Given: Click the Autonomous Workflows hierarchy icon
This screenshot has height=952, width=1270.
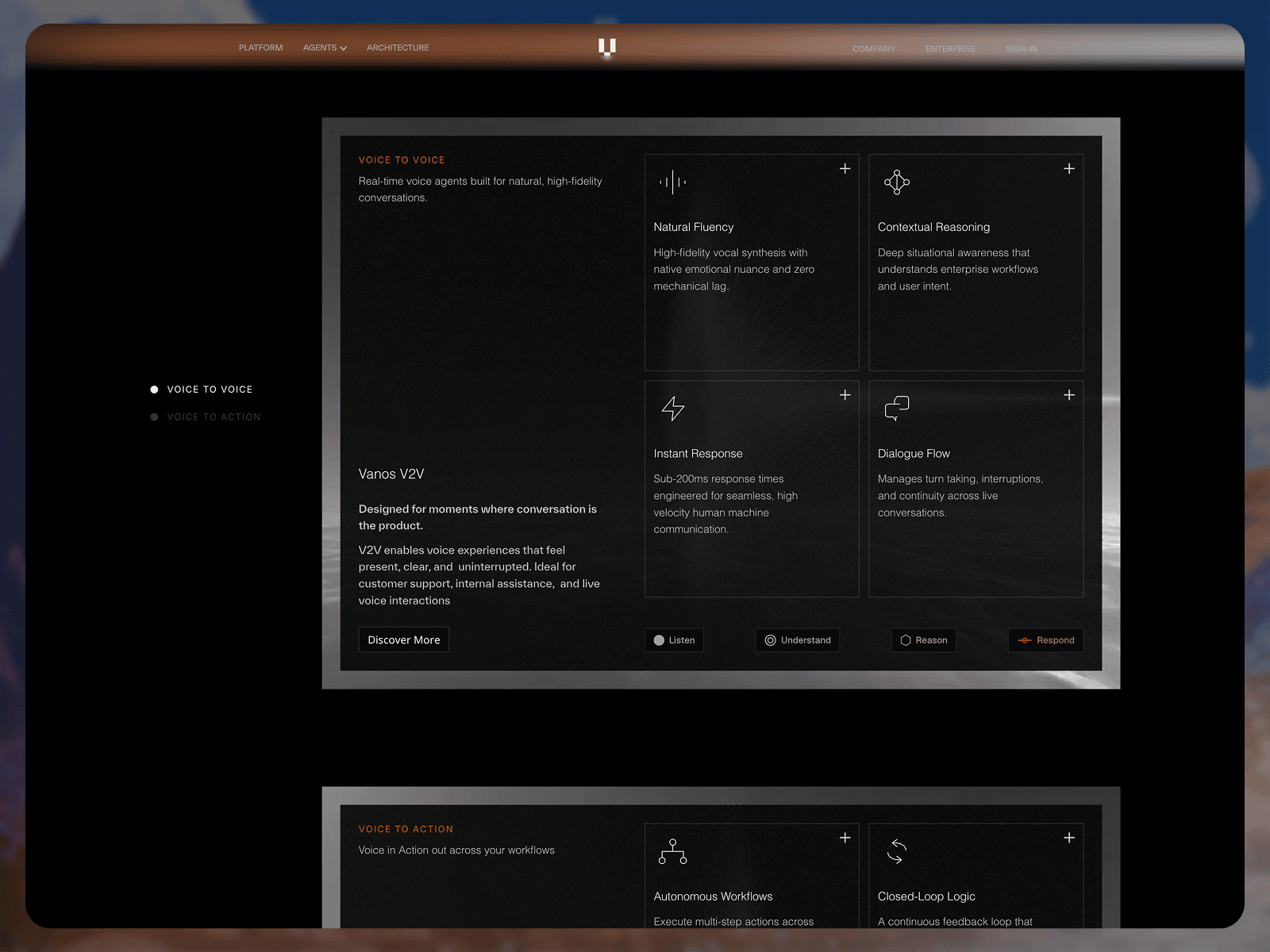Looking at the screenshot, I should pos(673,851).
